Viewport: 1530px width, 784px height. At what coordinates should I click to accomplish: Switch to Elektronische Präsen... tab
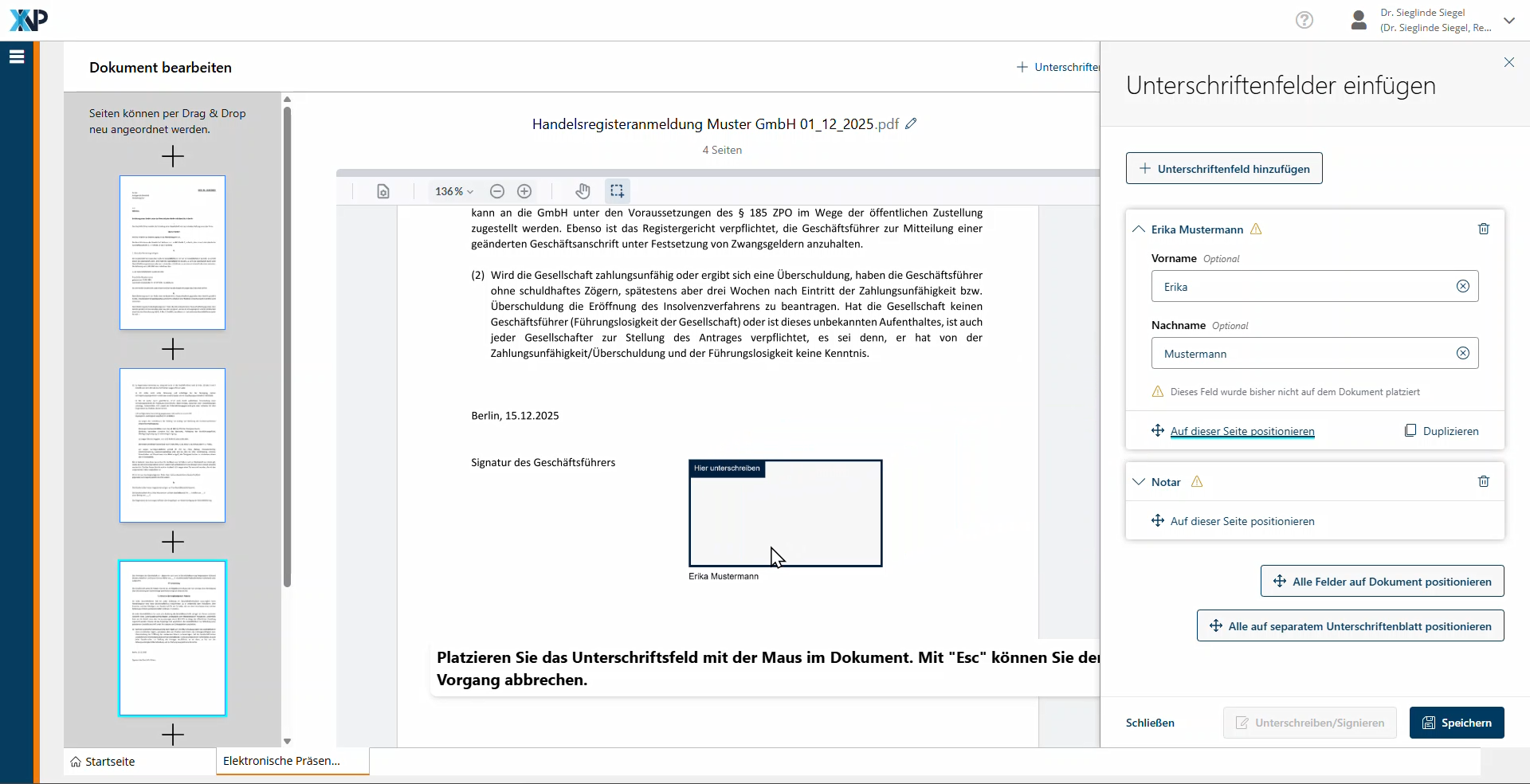tap(282, 761)
